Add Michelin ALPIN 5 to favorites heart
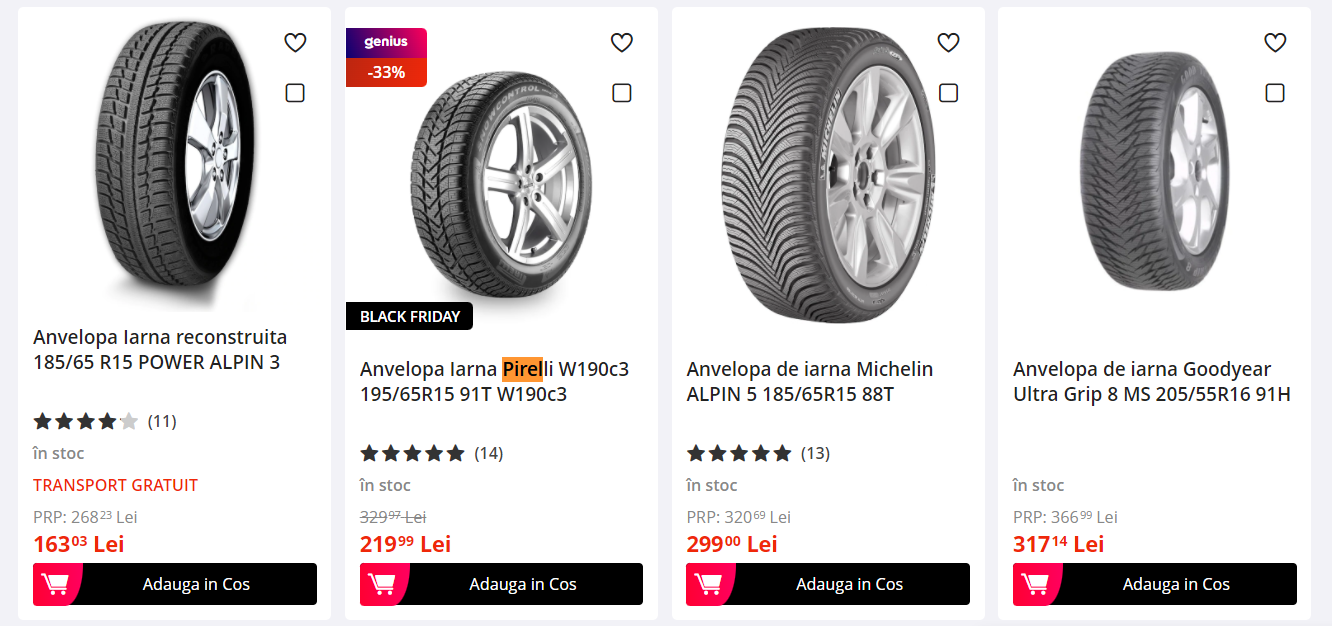1332x626 pixels. pos(948,43)
